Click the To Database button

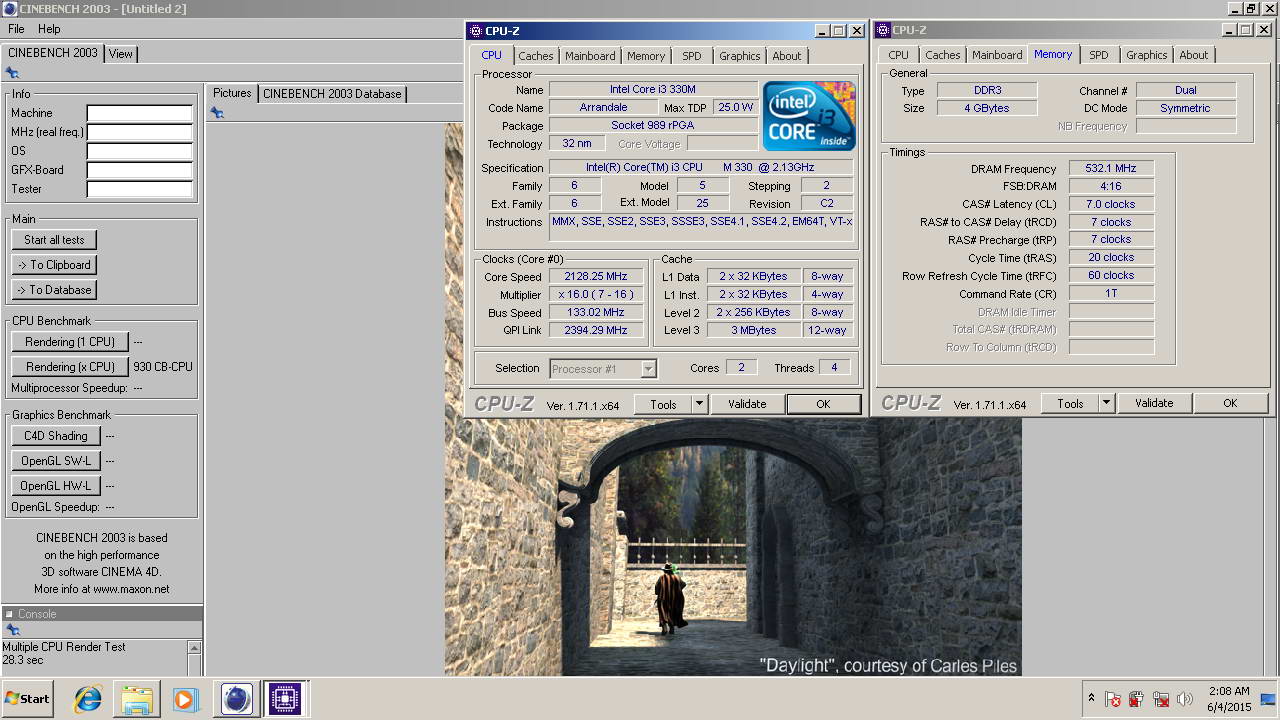click(54, 290)
